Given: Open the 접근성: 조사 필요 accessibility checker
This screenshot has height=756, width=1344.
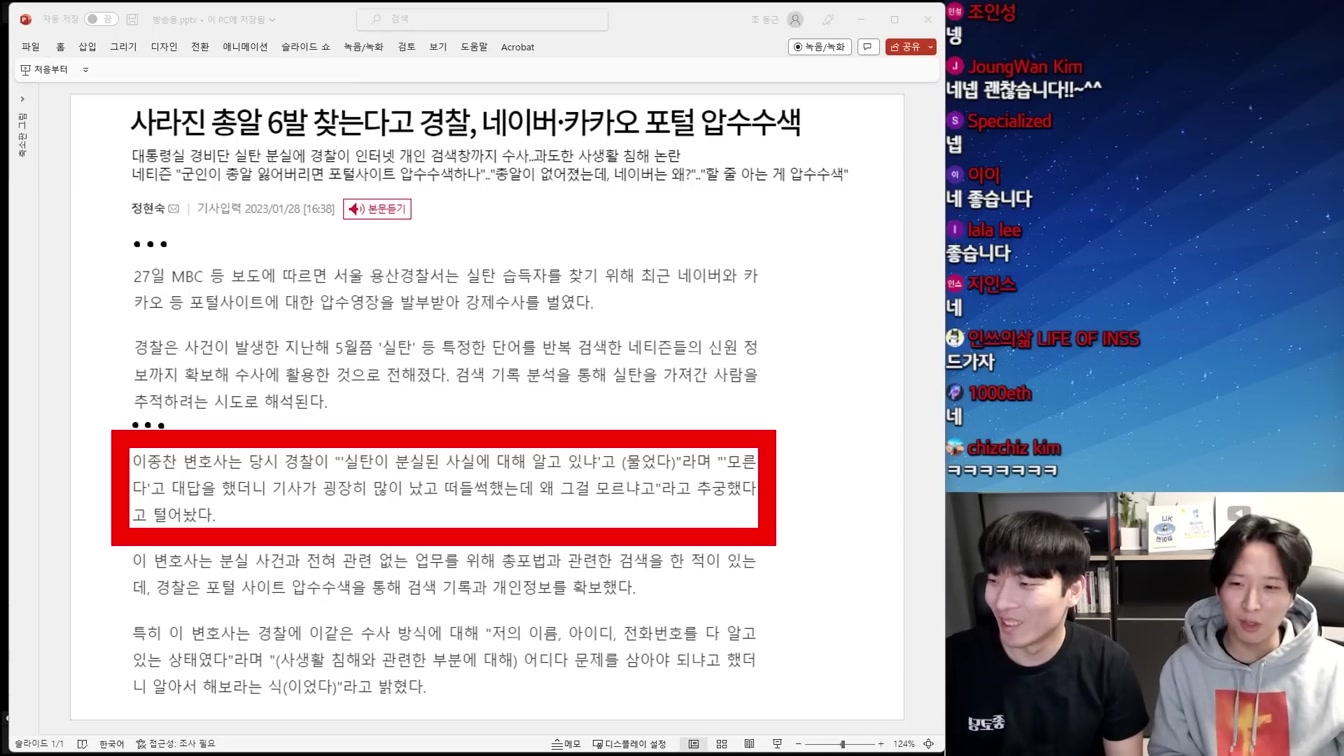Looking at the screenshot, I should pos(176,744).
